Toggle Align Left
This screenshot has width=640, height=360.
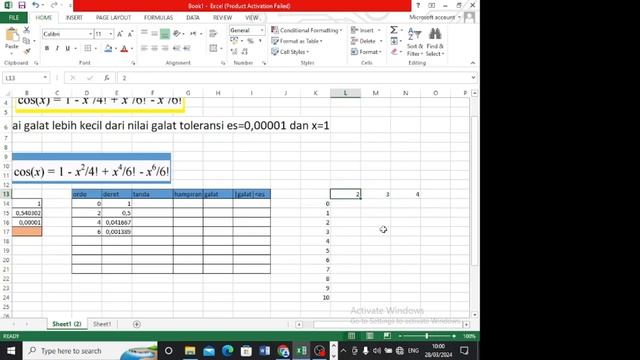point(144,49)
